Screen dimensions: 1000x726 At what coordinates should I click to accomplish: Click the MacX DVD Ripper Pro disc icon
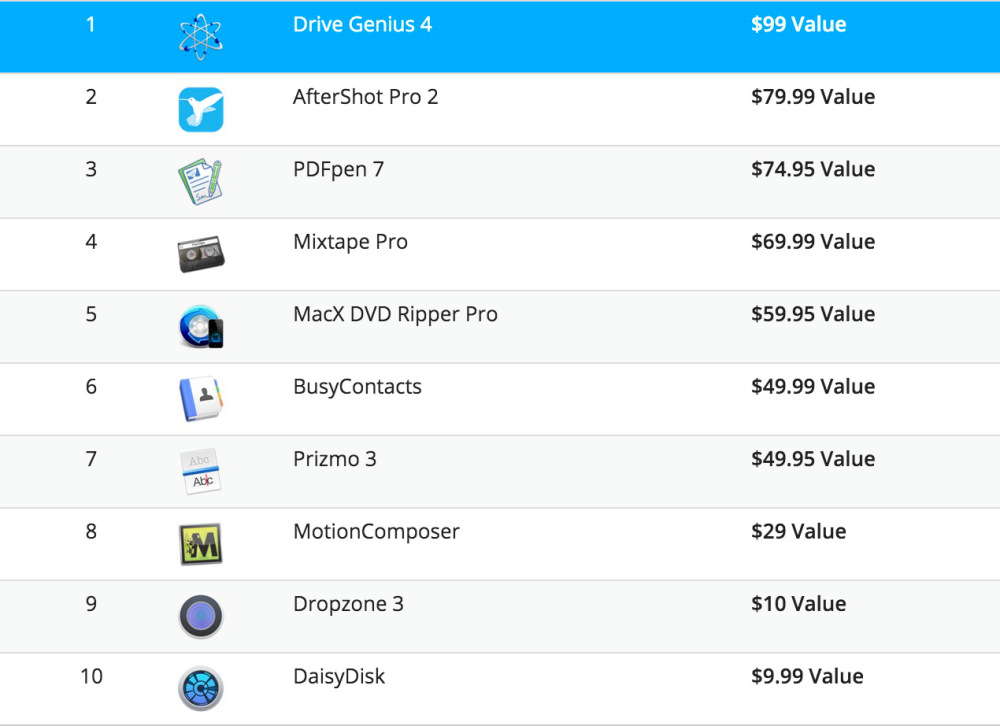click(x=201, y=327)
